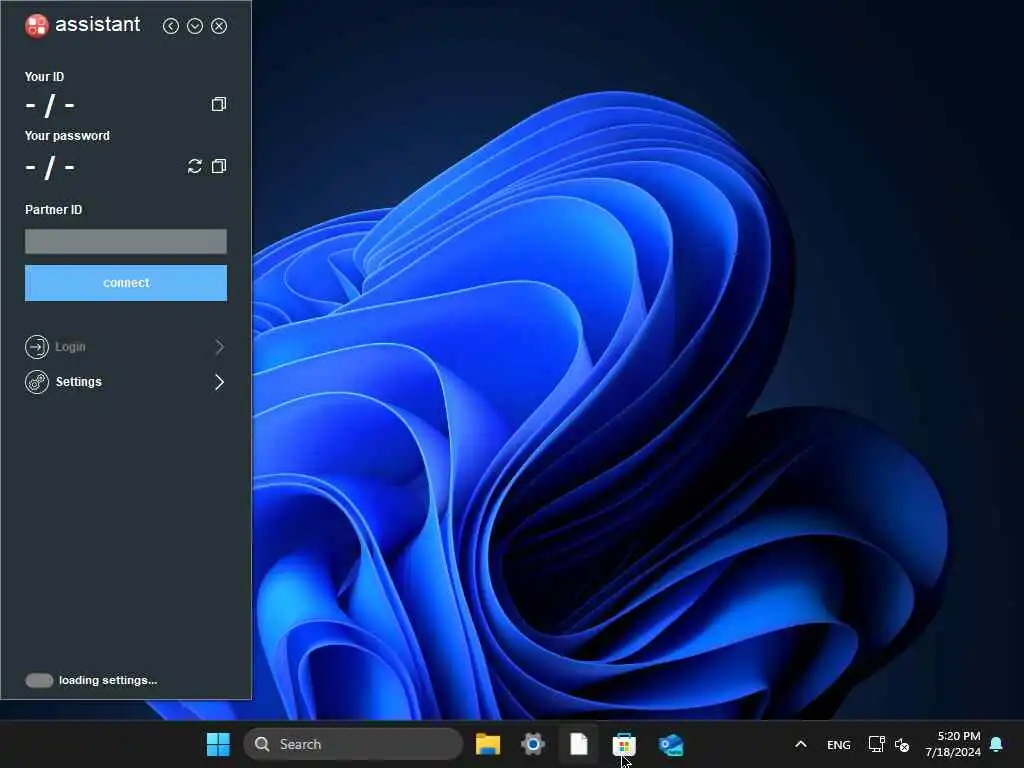Click into the Partner ID field
The height and width of the screenshot is (768, 1024).
tap(126, 241)
